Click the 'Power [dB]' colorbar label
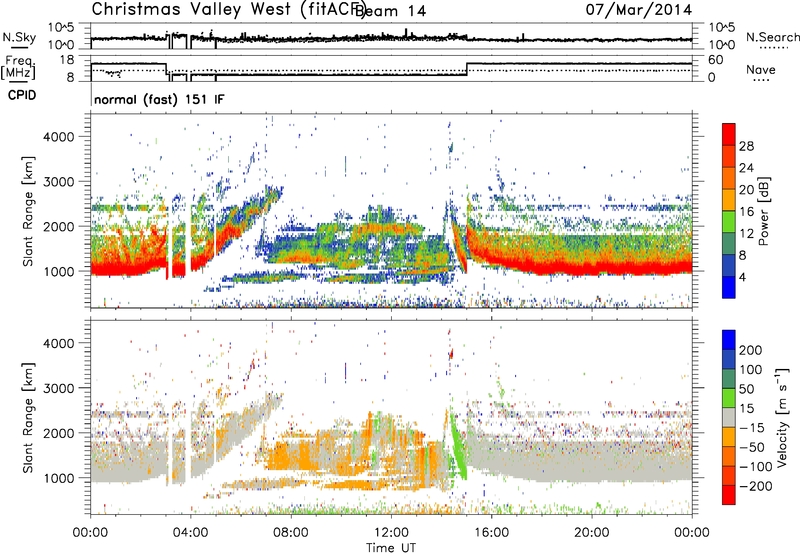The height and width of the screenshot is (554, 800). click(x=764, y=211)
